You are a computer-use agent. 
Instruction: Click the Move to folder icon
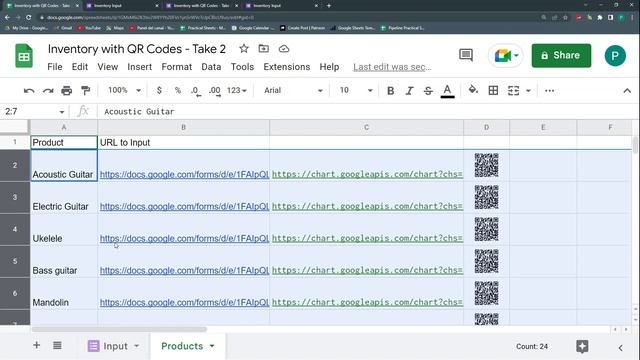[x=264, y=49]
